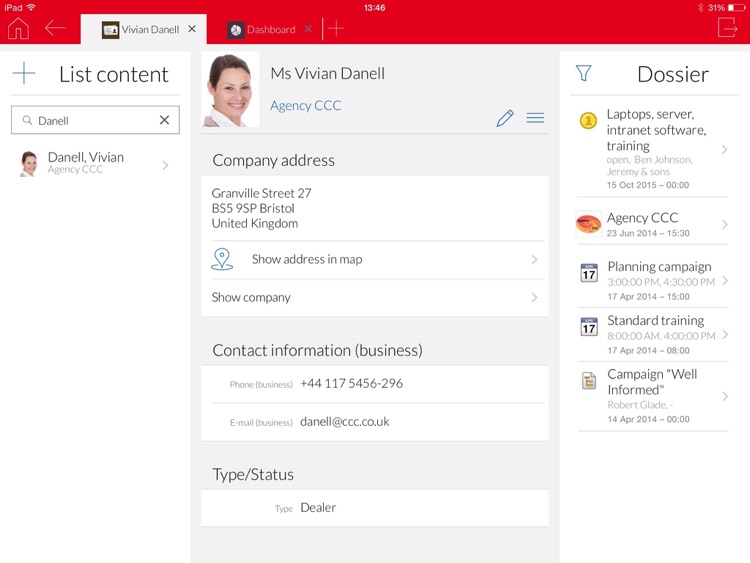Filter the Dossier with funnel icon
Screen dimensions: 750x563
(584, 73)
